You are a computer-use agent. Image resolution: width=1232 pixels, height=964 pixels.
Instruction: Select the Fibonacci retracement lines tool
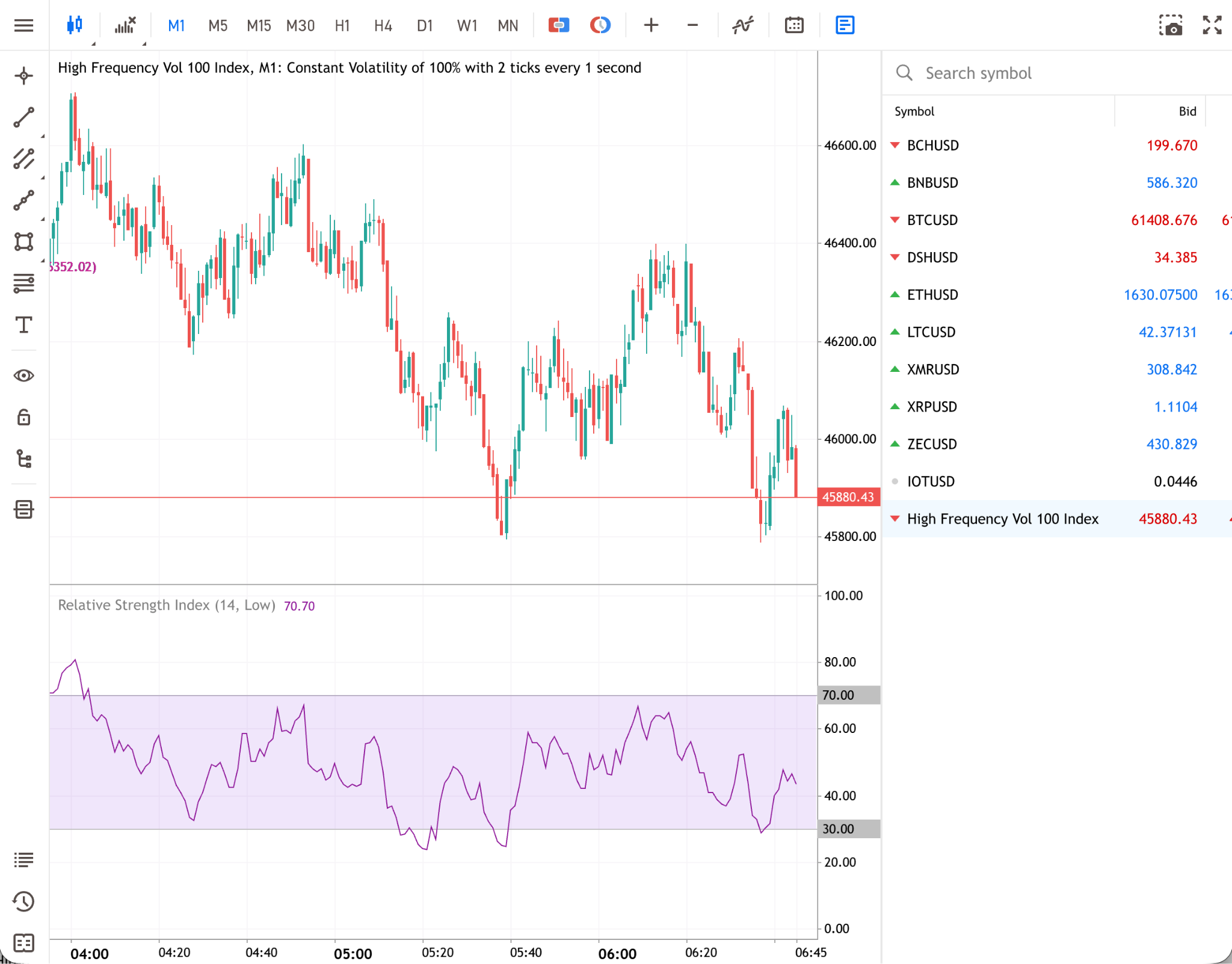tap(24, 283)
